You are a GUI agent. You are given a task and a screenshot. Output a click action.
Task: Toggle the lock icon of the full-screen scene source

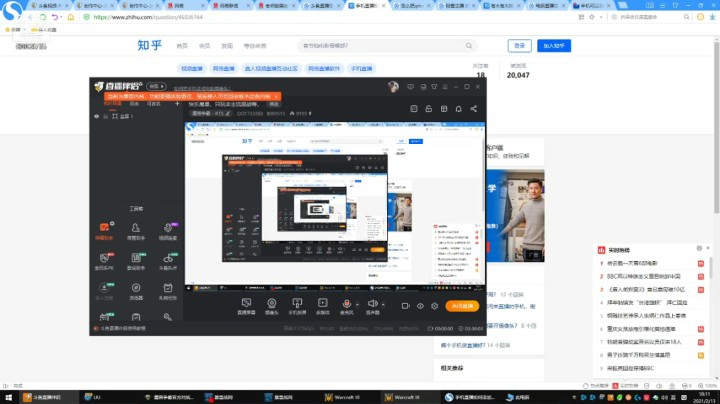pos(106,117)
